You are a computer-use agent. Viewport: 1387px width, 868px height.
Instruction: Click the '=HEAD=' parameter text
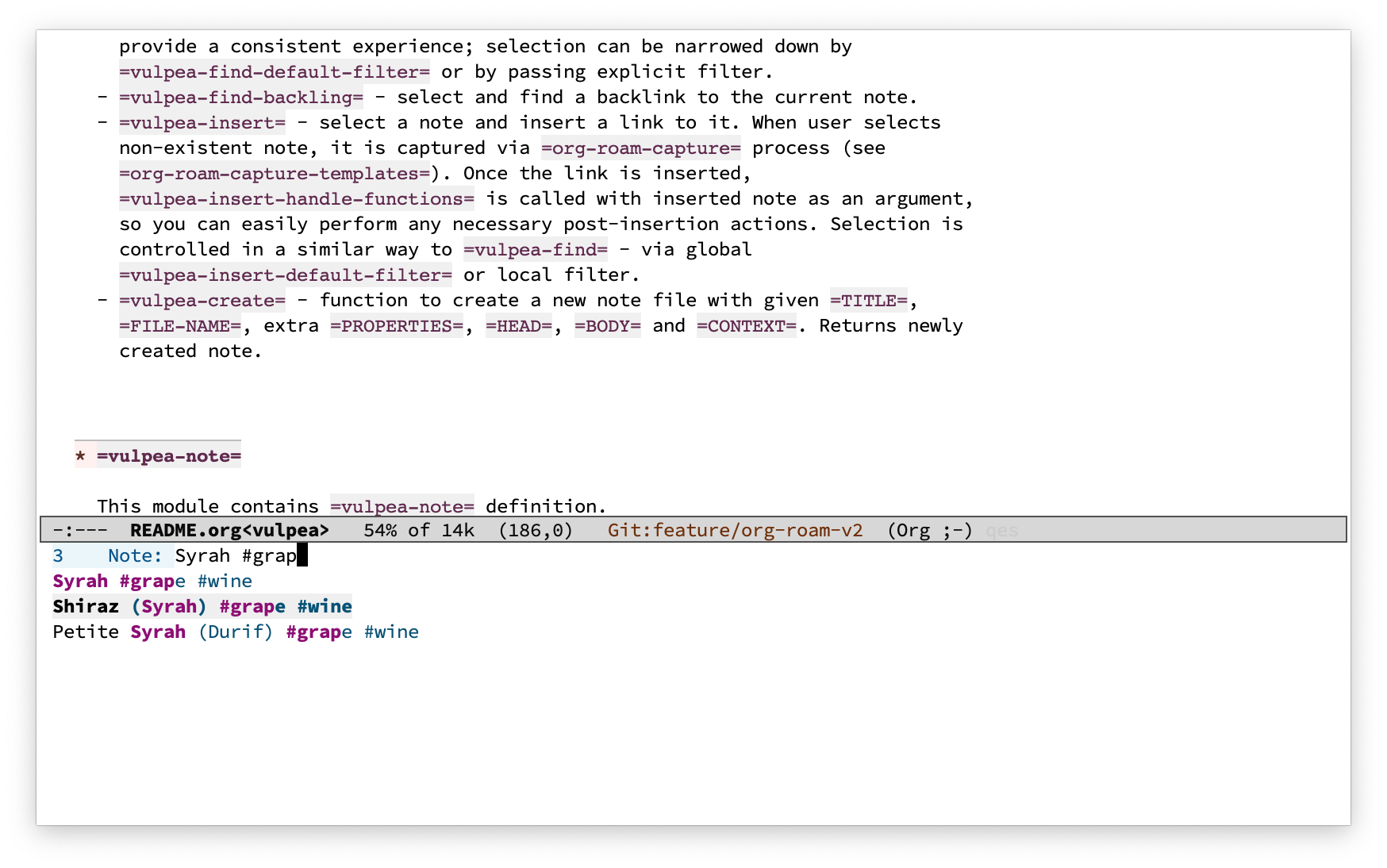pos(519,325)
